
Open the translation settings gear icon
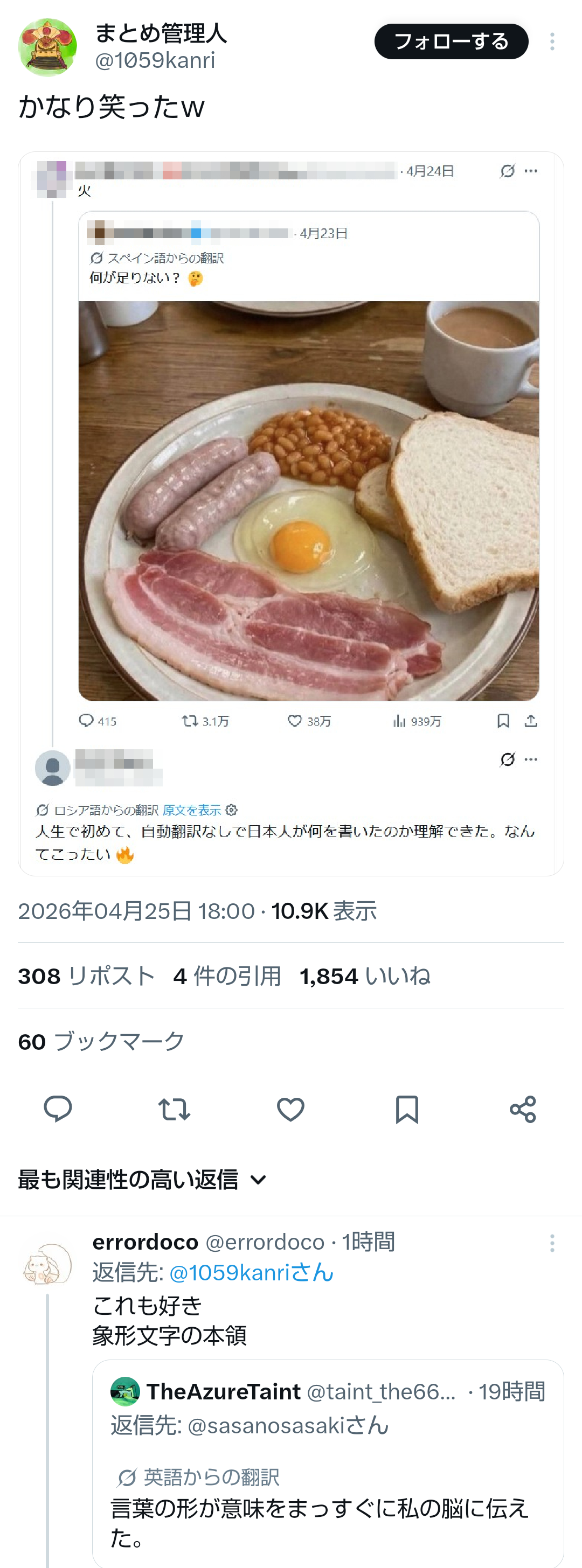tap(231, 810)
